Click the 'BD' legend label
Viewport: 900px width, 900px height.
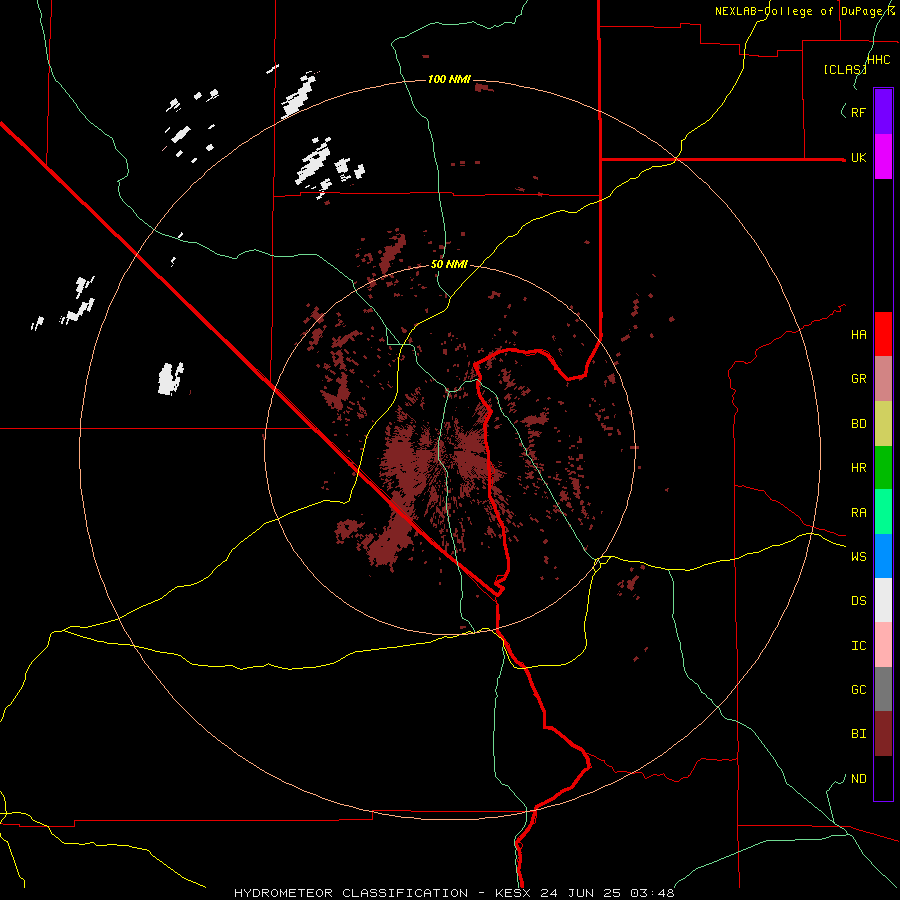858,424
